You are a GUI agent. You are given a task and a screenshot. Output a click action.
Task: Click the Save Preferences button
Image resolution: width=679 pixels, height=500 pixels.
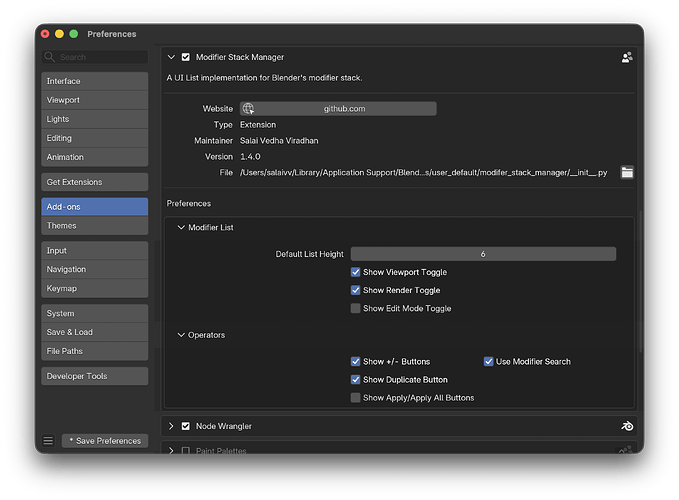point(105,441)
